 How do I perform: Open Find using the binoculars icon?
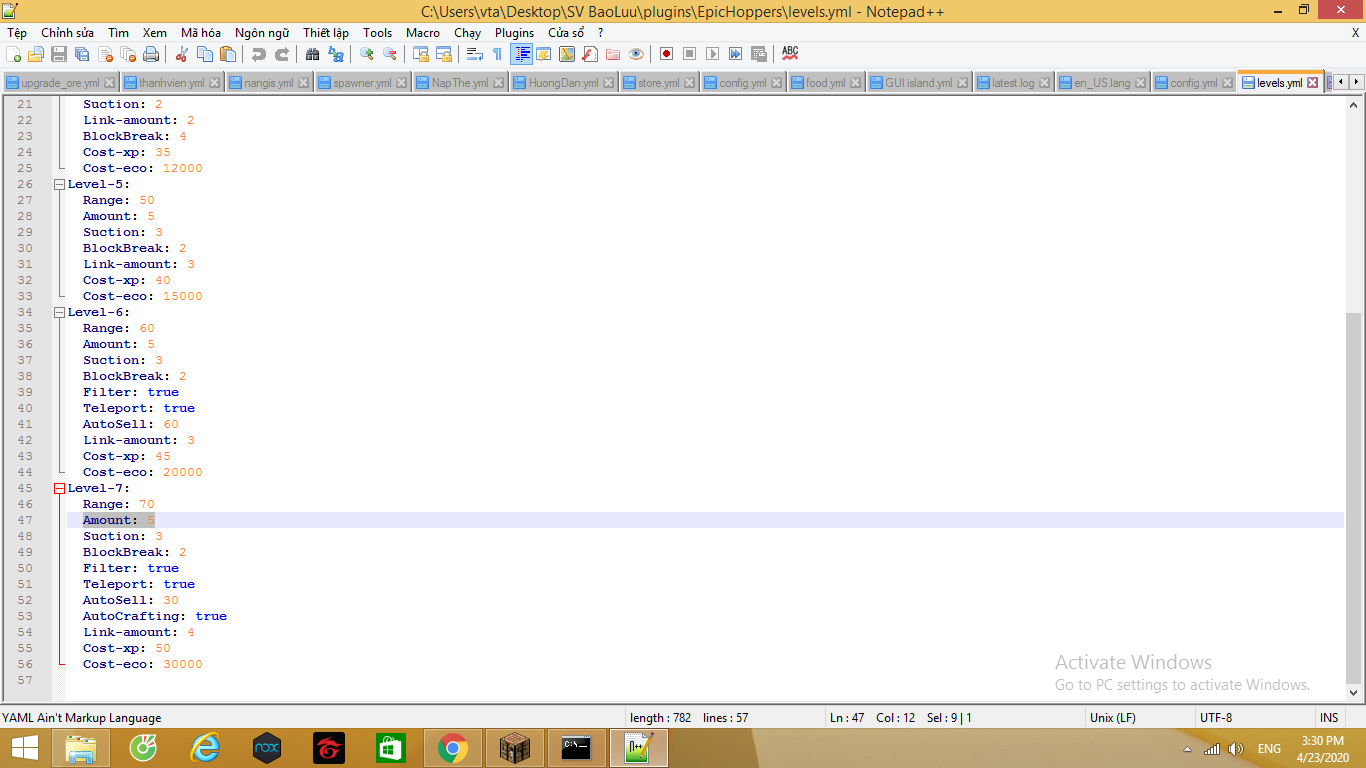pos(312,54)
